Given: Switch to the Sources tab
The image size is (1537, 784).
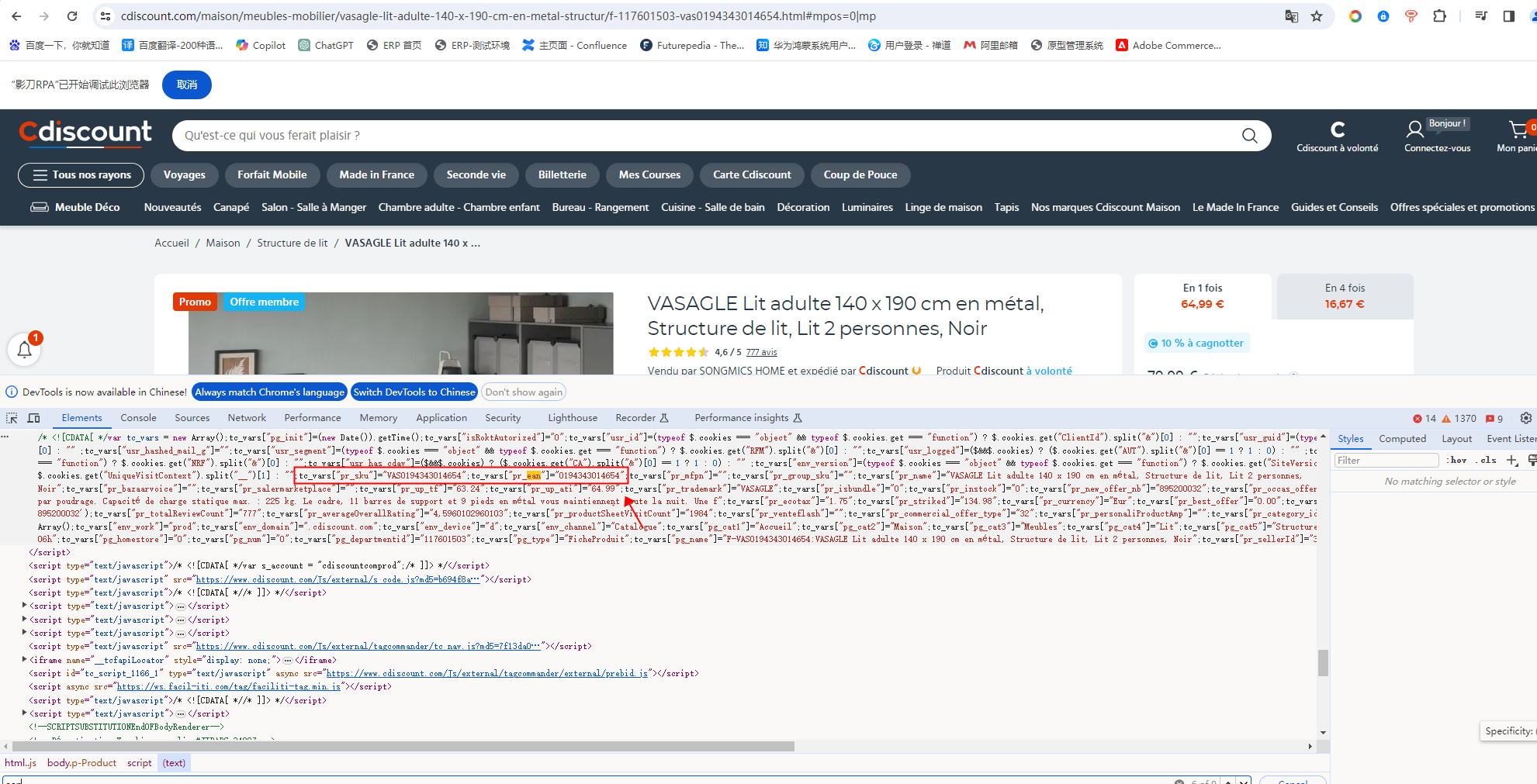Looking at the screenshot, I should coord(192,418).
